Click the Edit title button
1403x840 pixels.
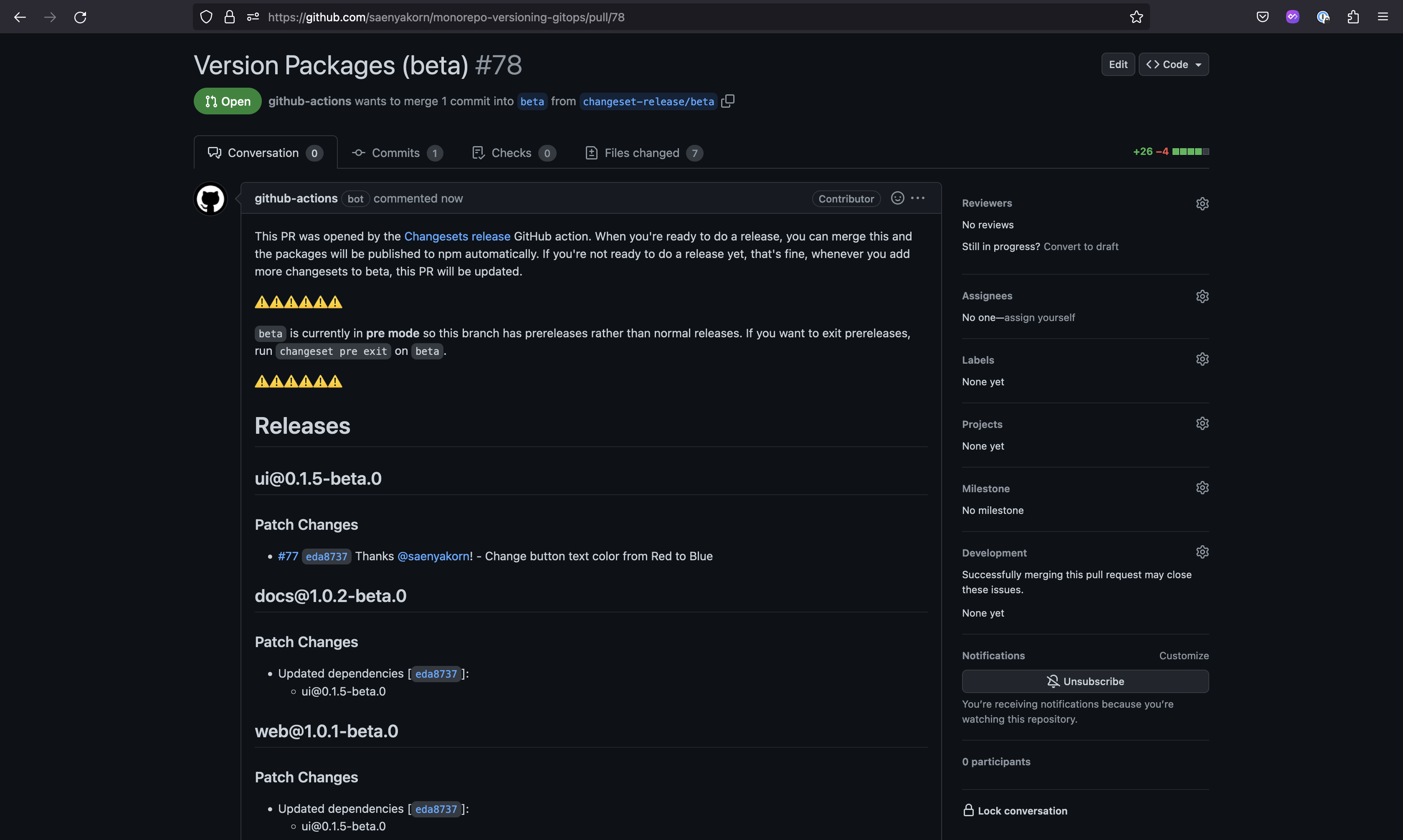coord(1118,65)
